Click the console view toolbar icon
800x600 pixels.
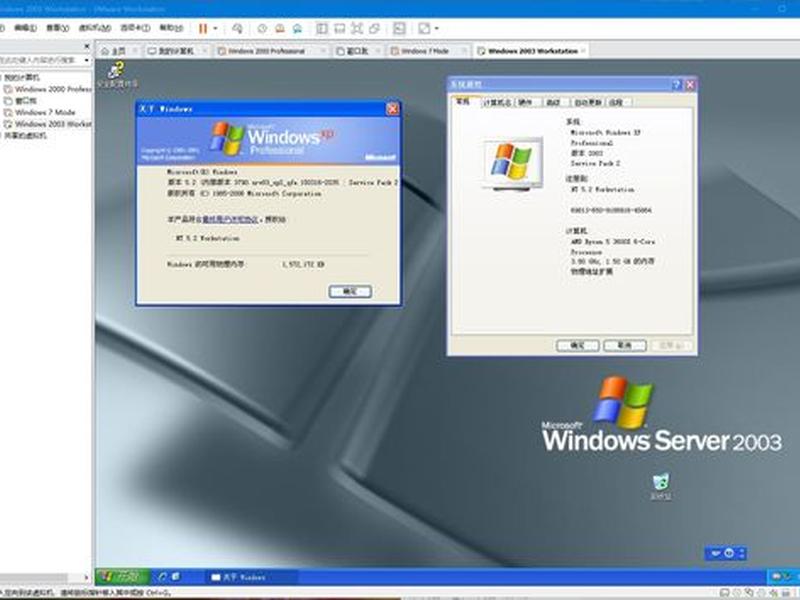(399, 29)
